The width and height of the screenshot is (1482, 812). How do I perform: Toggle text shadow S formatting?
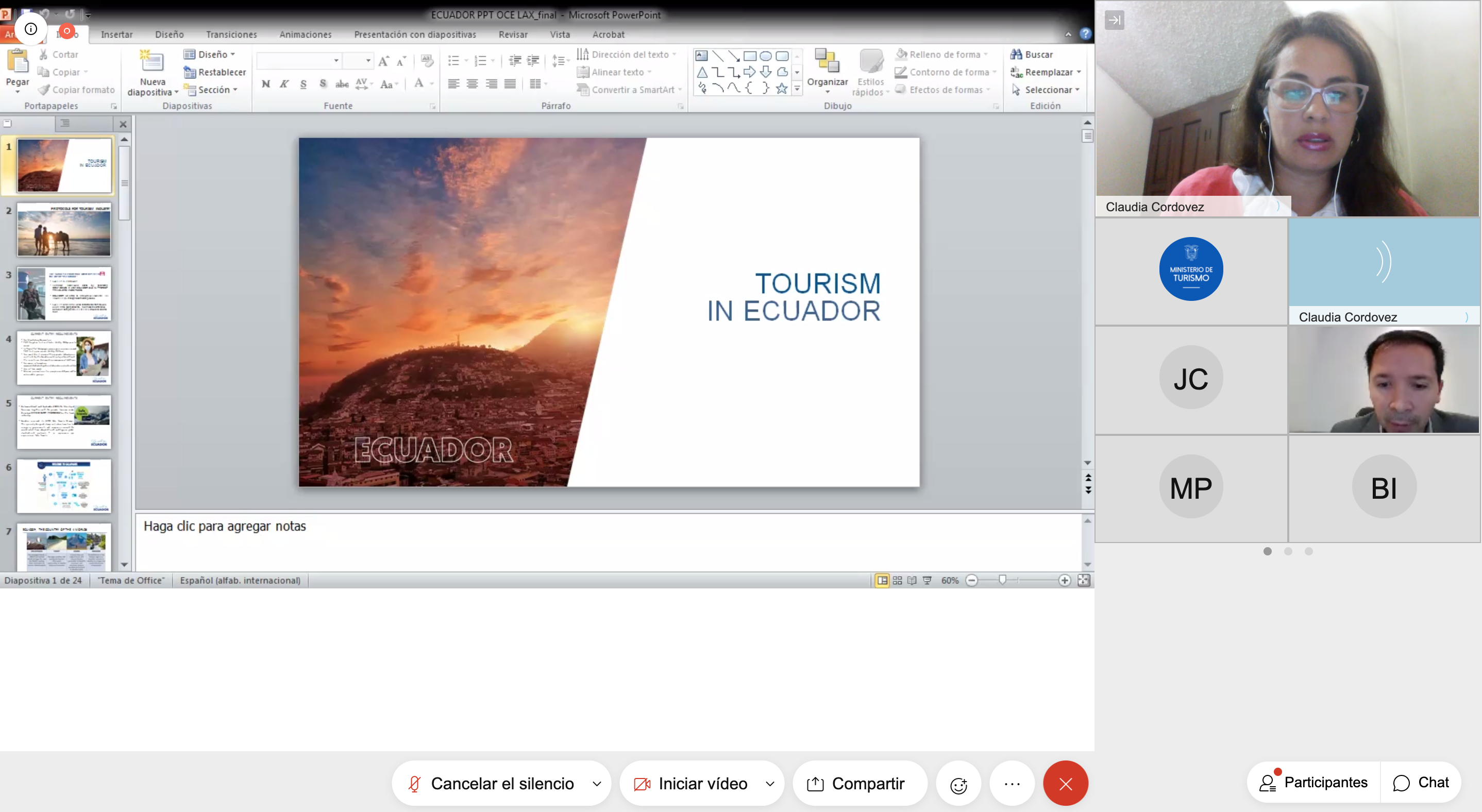pyautogui.click(x=323, y=84)
